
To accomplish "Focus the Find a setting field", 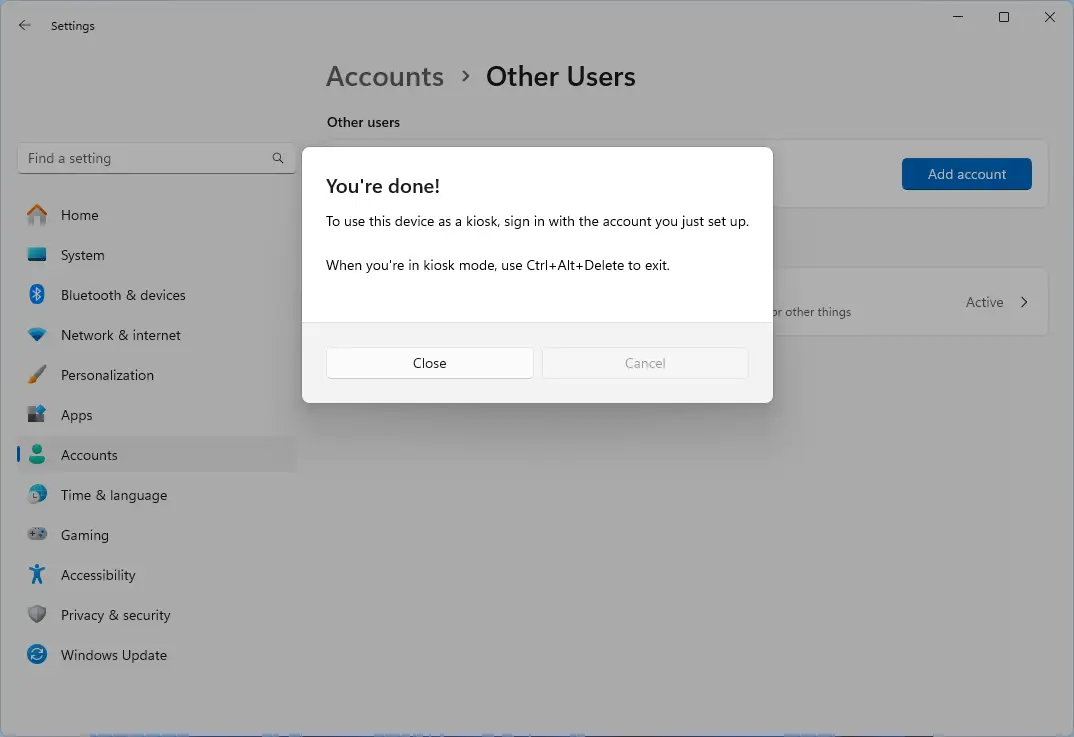I will pyautogui.click(x=157, y=158).
